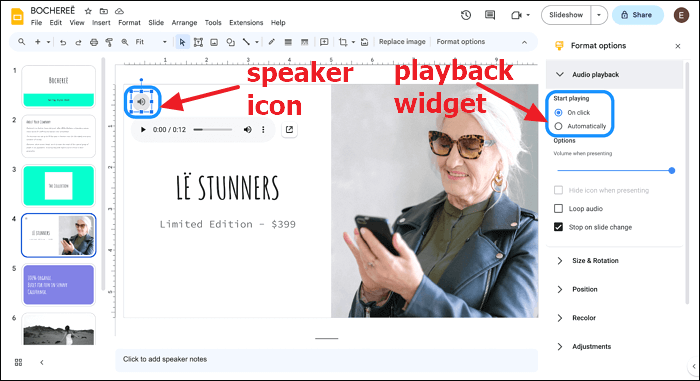Image resolution: width=700 pixels, height=381 pixels.
Task: Open the comments history icon
Action: 490,15
